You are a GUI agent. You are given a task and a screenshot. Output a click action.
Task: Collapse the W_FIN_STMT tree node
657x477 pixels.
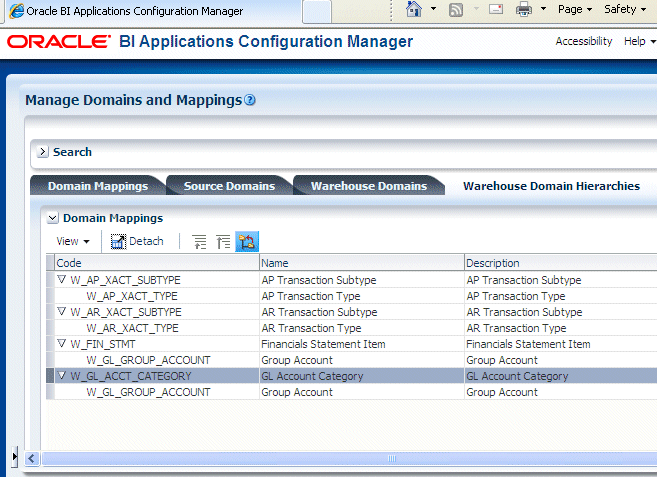coord(62,343)
